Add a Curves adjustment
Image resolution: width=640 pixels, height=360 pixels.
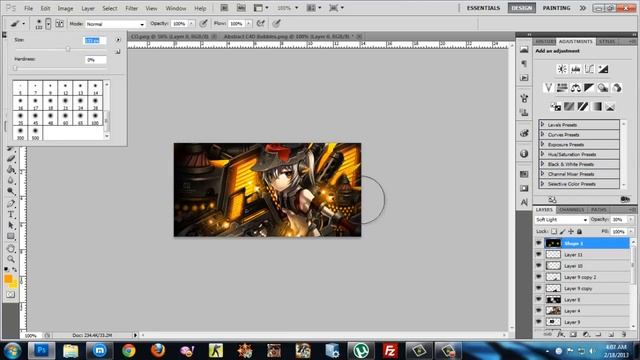pos(589,69)
